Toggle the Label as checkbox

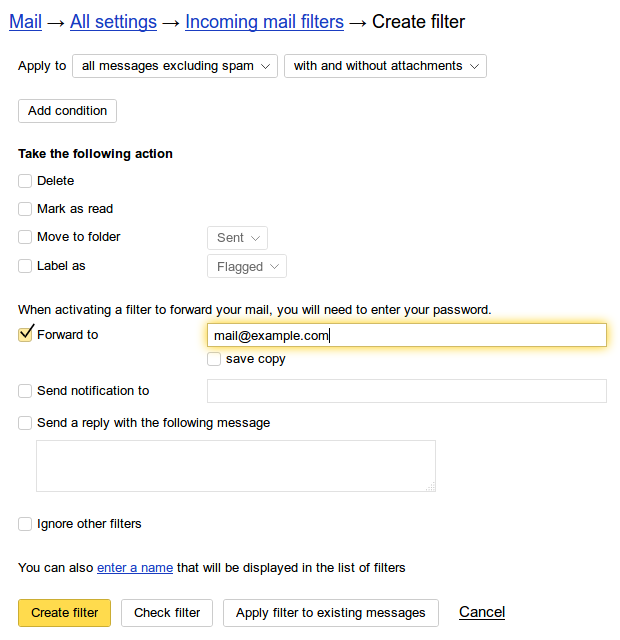pos(25,266)
